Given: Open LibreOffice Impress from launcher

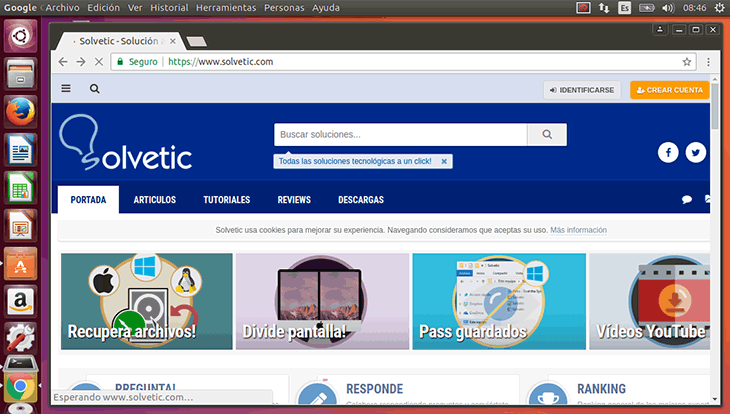Looking at the screenshot, I should tap(20, 226).
